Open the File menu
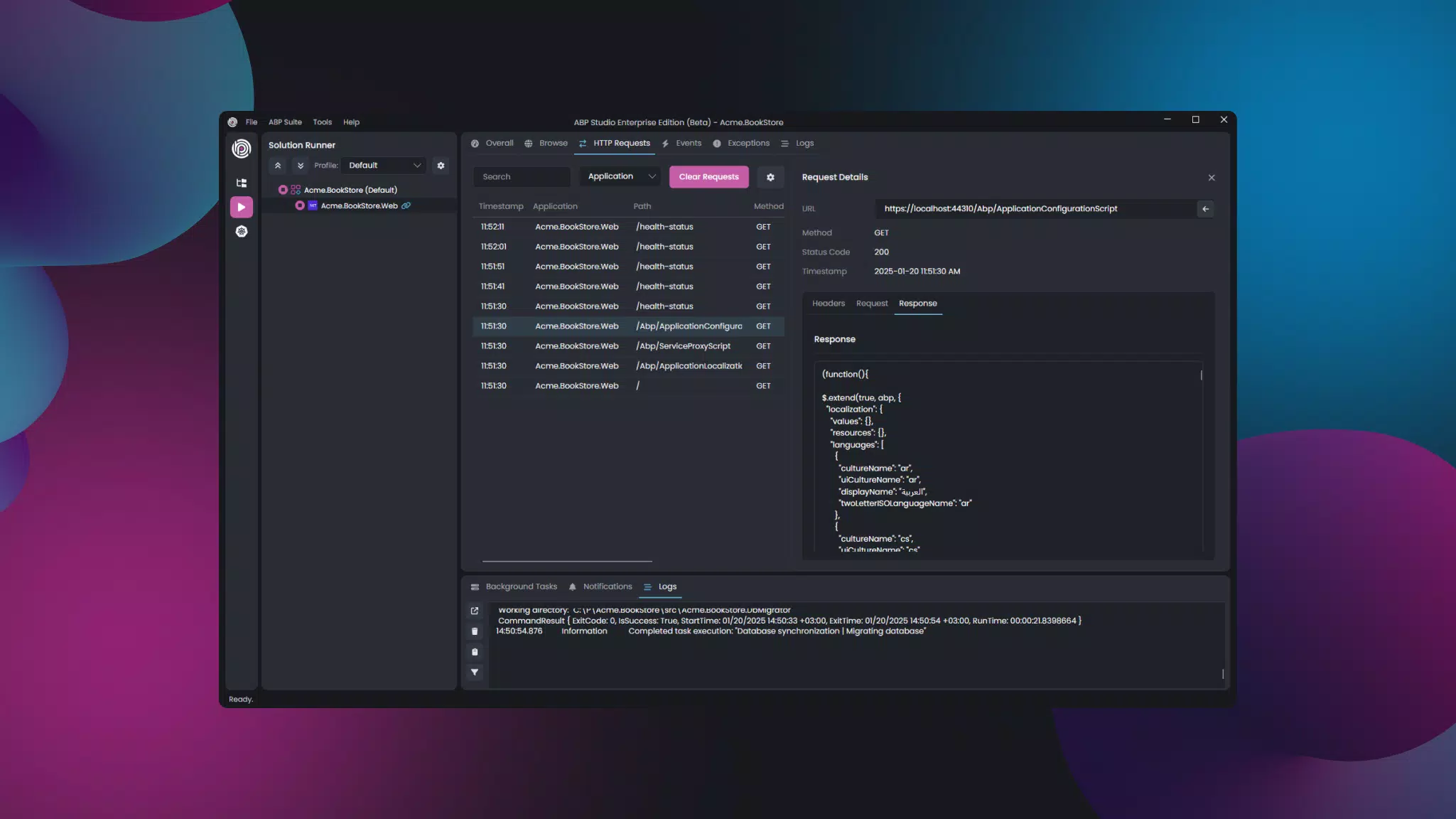This screenshot has height=819, width=1456. (252, 122)
